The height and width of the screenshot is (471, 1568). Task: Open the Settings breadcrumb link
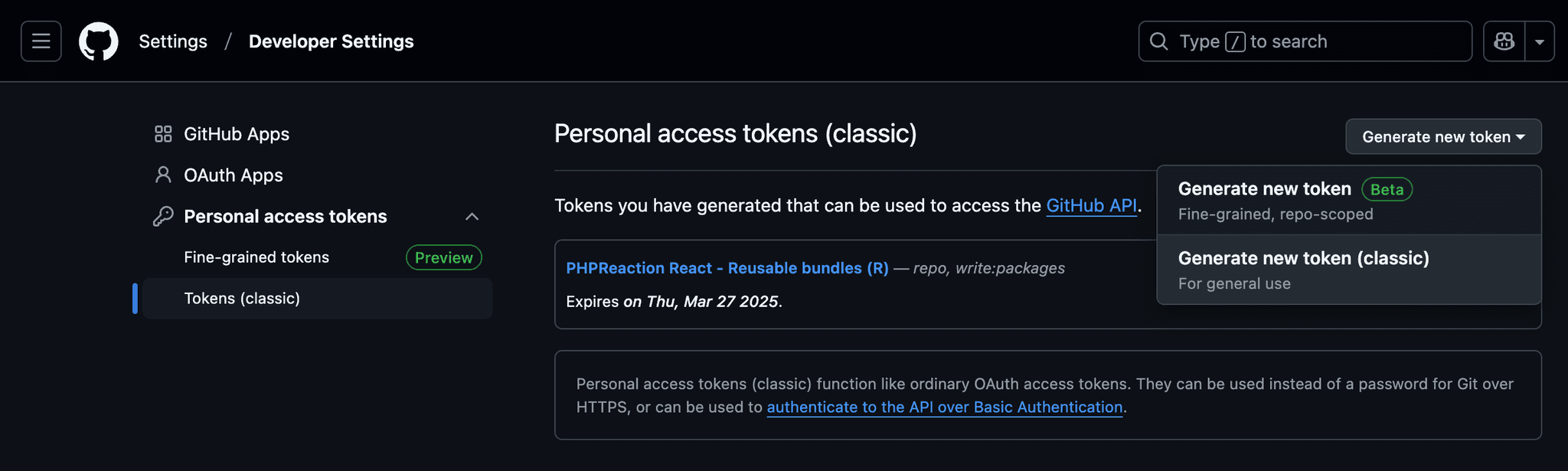click(x=172, y=41)
